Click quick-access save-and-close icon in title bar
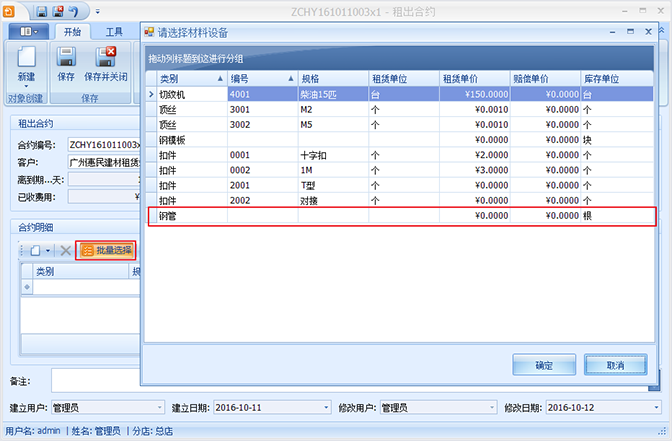 tap(59, 11)
